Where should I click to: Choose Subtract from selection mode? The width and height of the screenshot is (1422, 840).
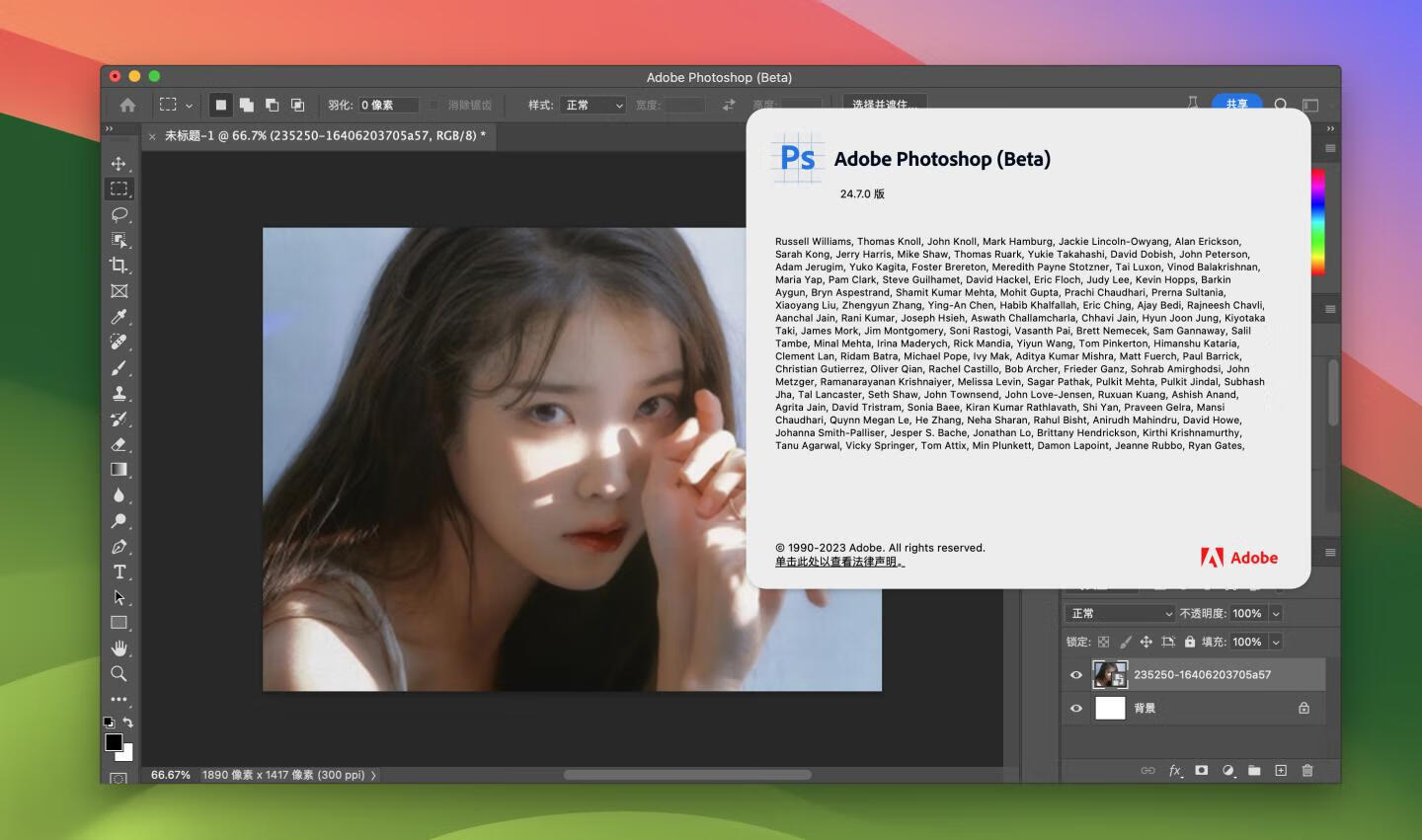point(272,105)
